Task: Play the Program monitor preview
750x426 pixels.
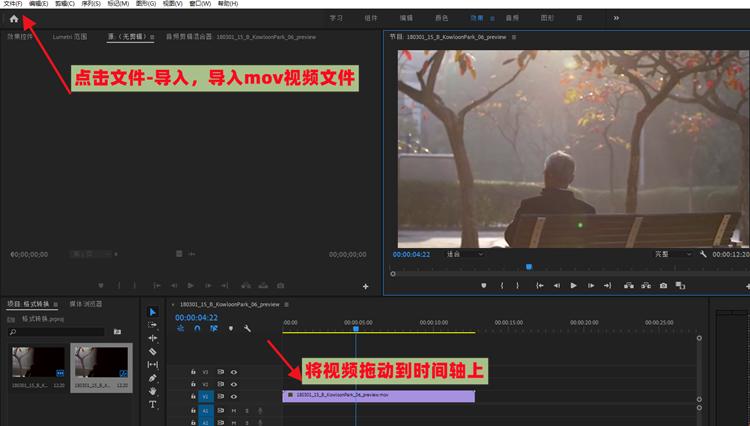Action: click(x=574, y=285)
